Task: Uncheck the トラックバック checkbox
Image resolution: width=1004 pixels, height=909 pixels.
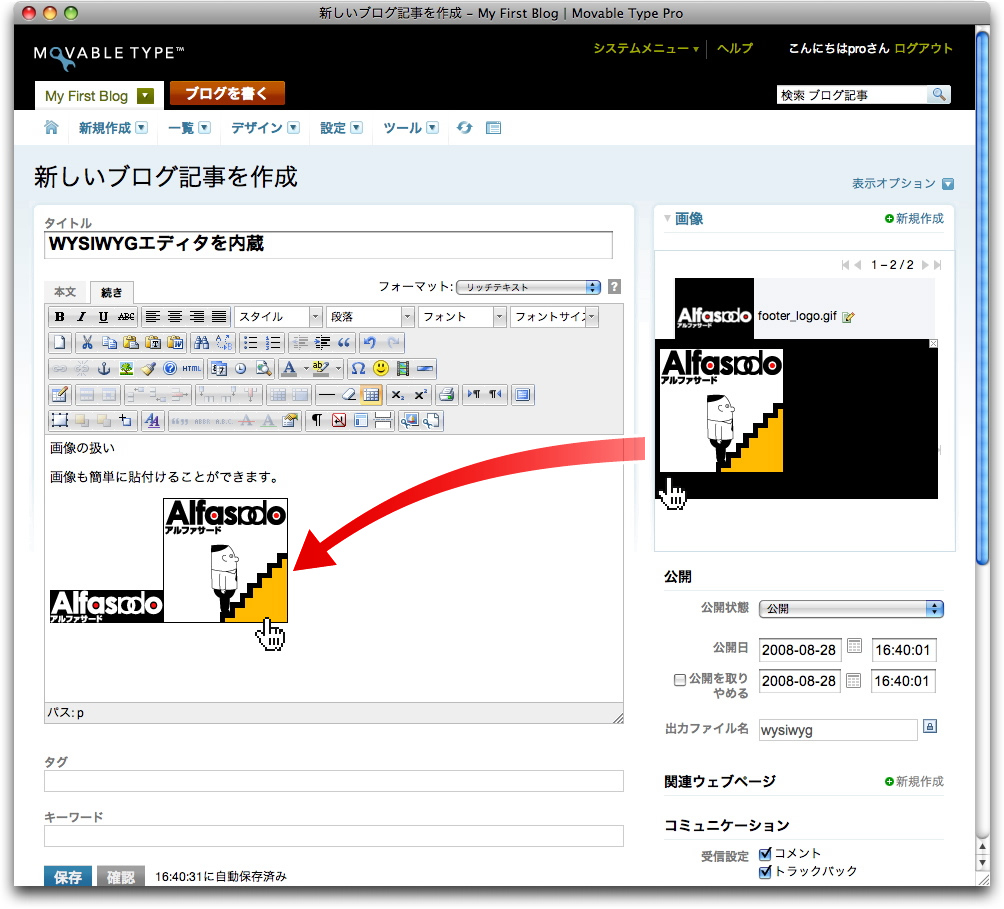Action: coord(765,872)
